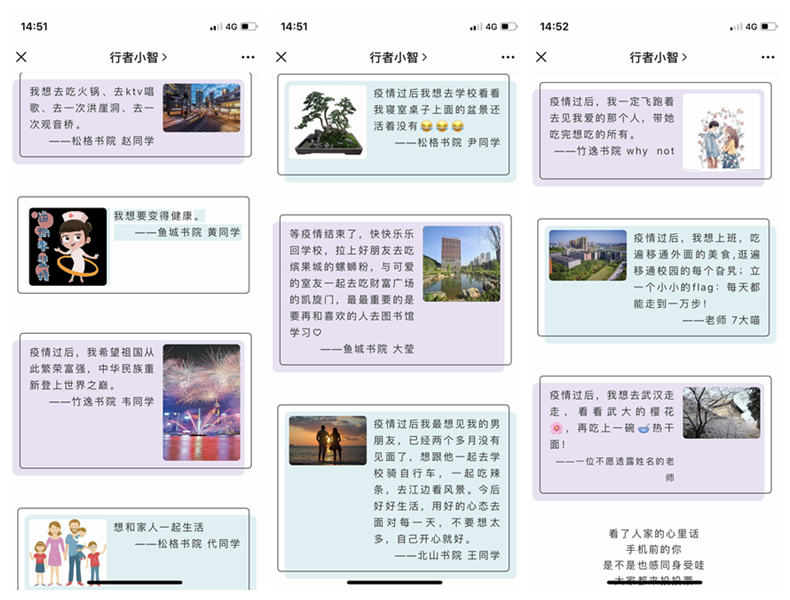
Task: Open the city night photo in 赵同学's card
Action: click(201, 108)
